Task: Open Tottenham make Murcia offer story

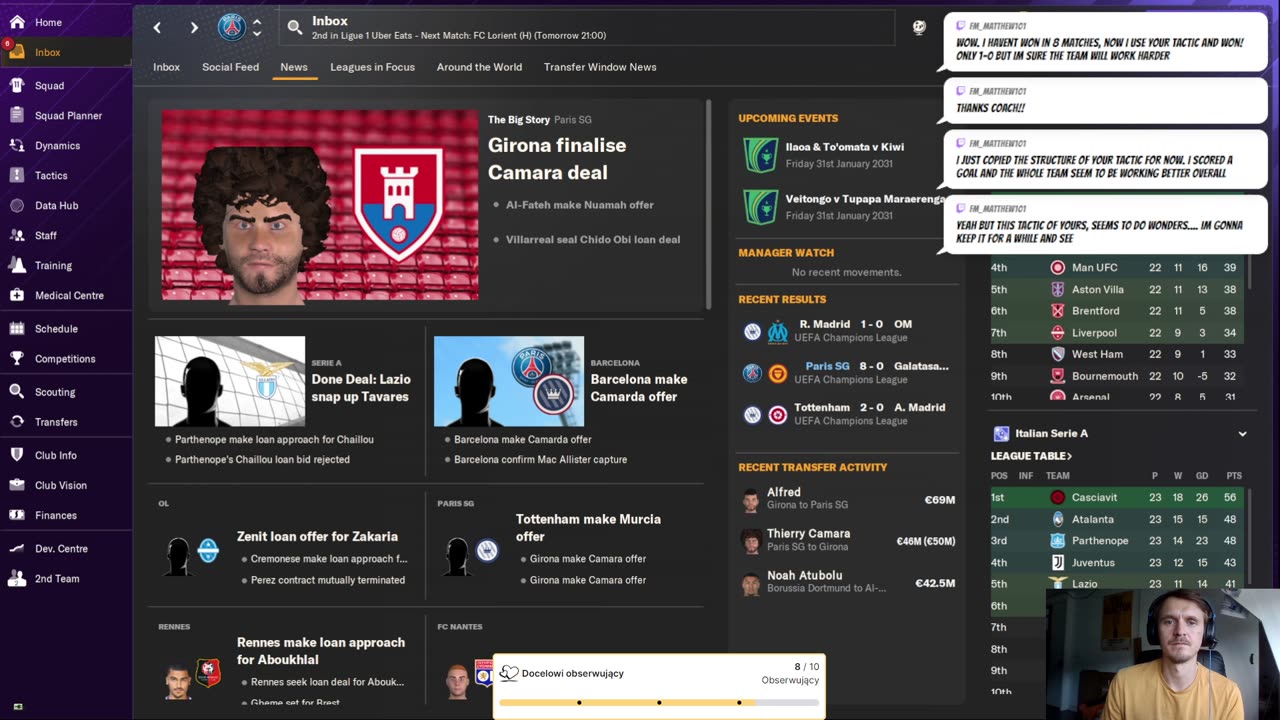Action: (x=588, y=528)
